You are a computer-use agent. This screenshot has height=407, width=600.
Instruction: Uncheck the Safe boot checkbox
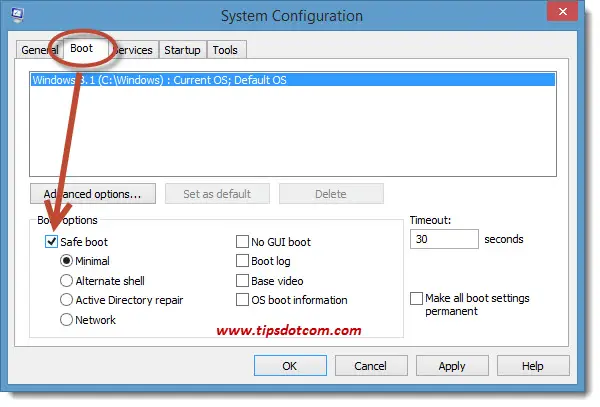pyautogui.click(x=51, y=242)
